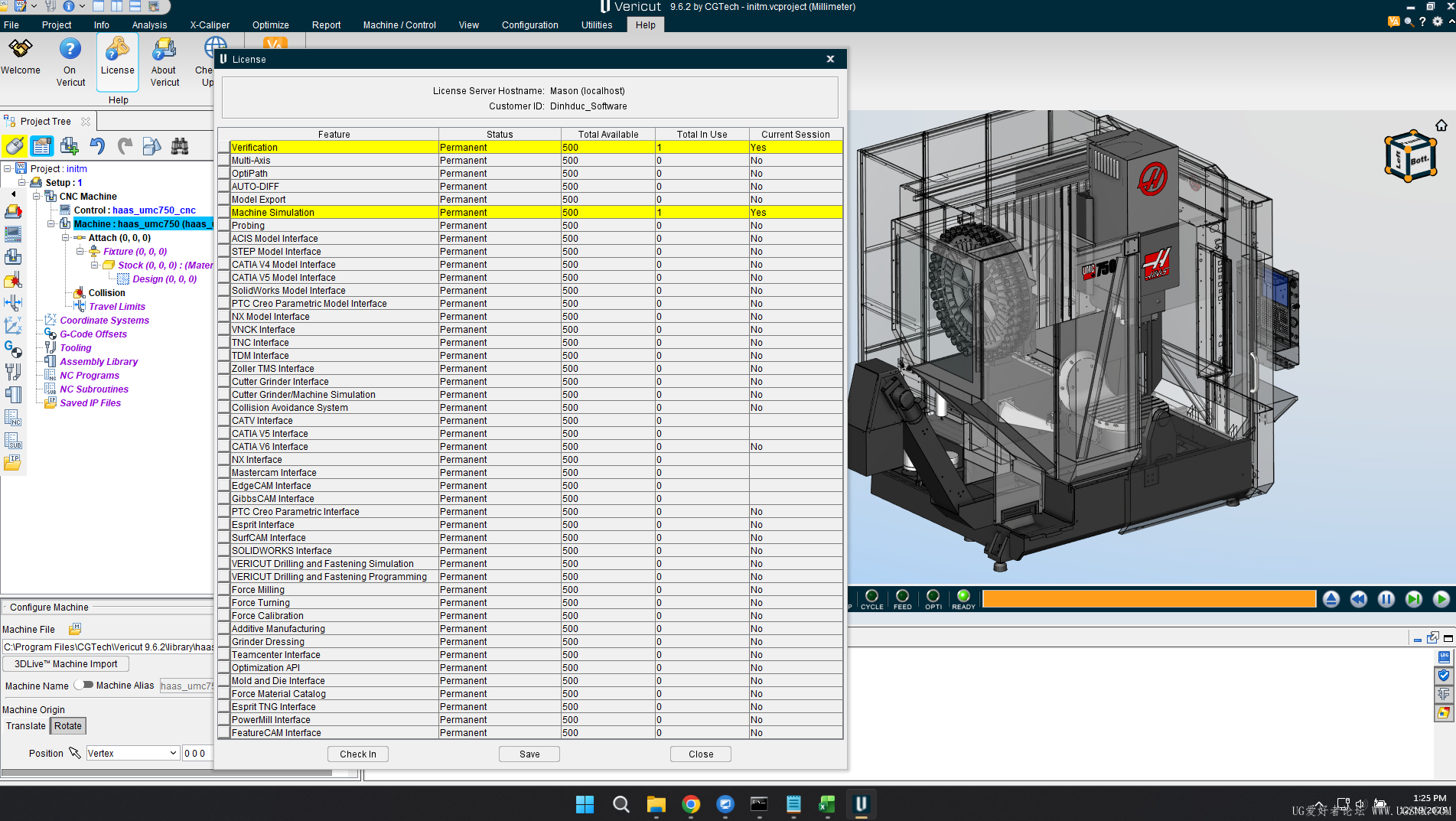This screenshot has height=821, width=1456.
Task: Collapse the Fixture (0, 0, 0) node
Action: 80,252
